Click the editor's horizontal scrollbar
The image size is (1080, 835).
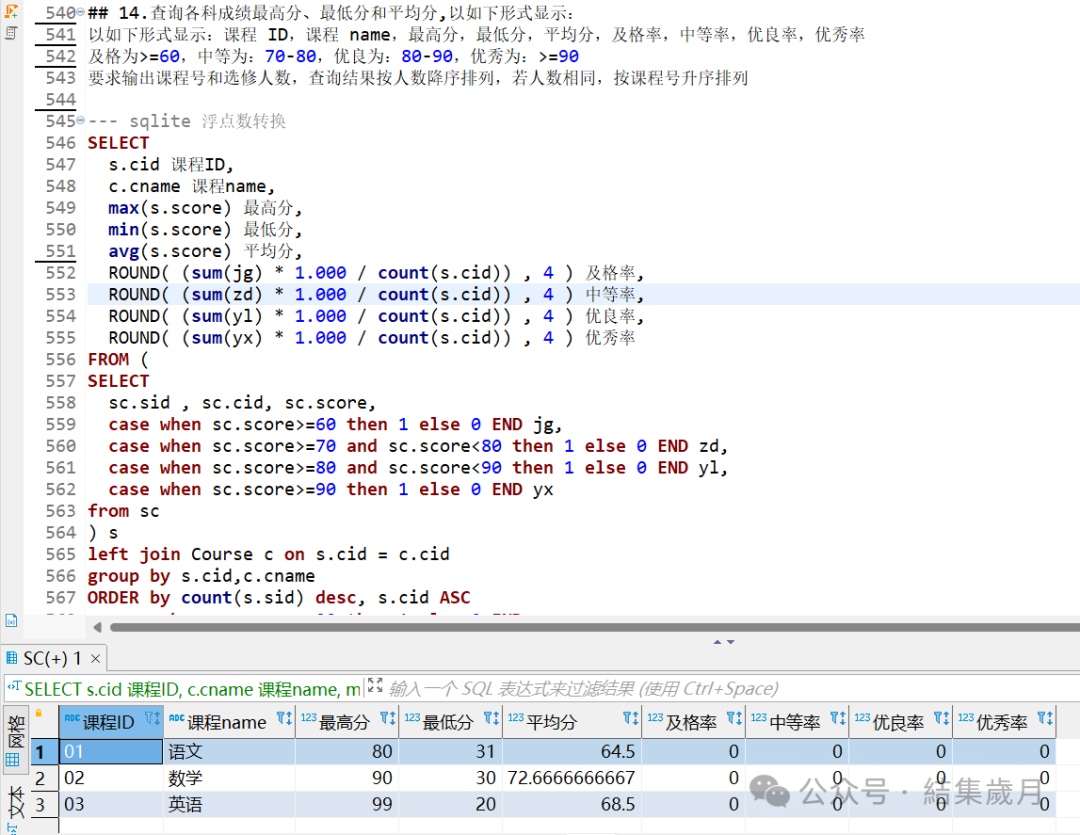pyautogui.click(x=595, y=627)
